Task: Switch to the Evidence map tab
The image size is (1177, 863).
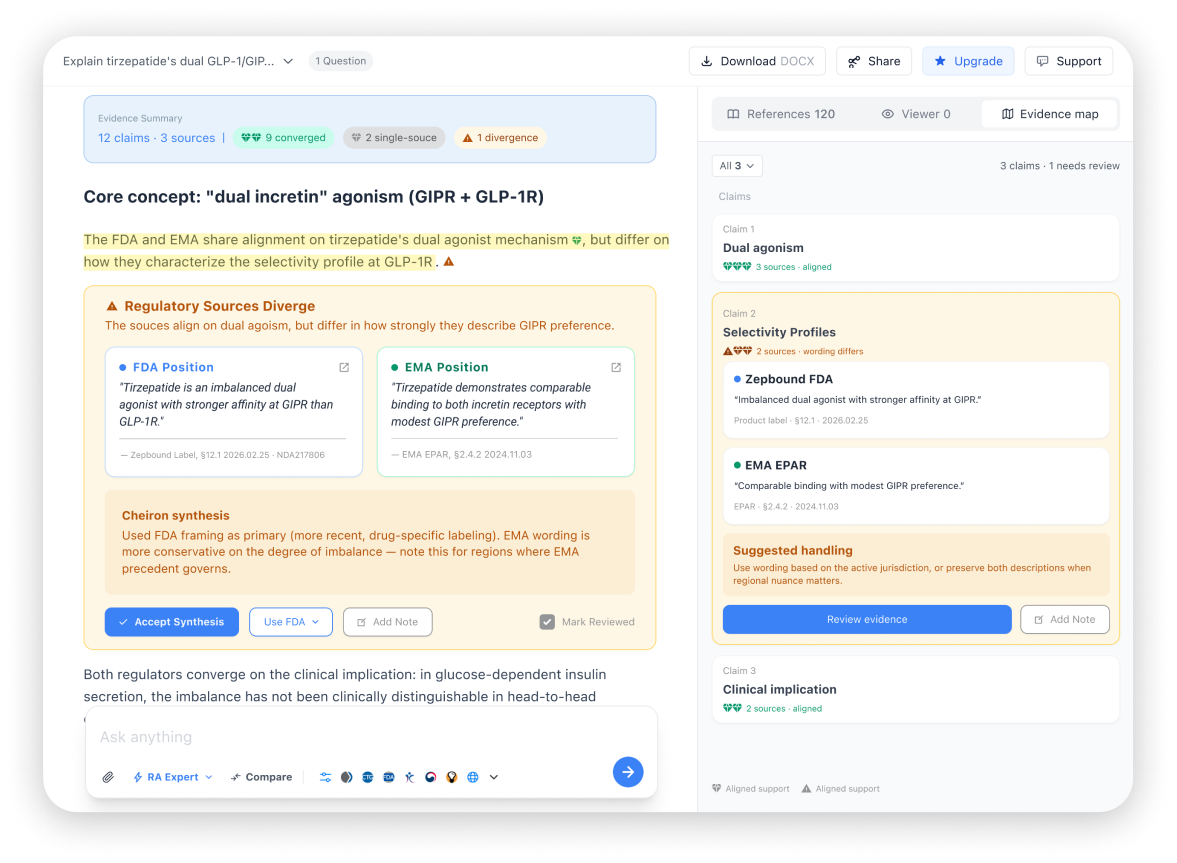Action: (x=1049, y=114)
